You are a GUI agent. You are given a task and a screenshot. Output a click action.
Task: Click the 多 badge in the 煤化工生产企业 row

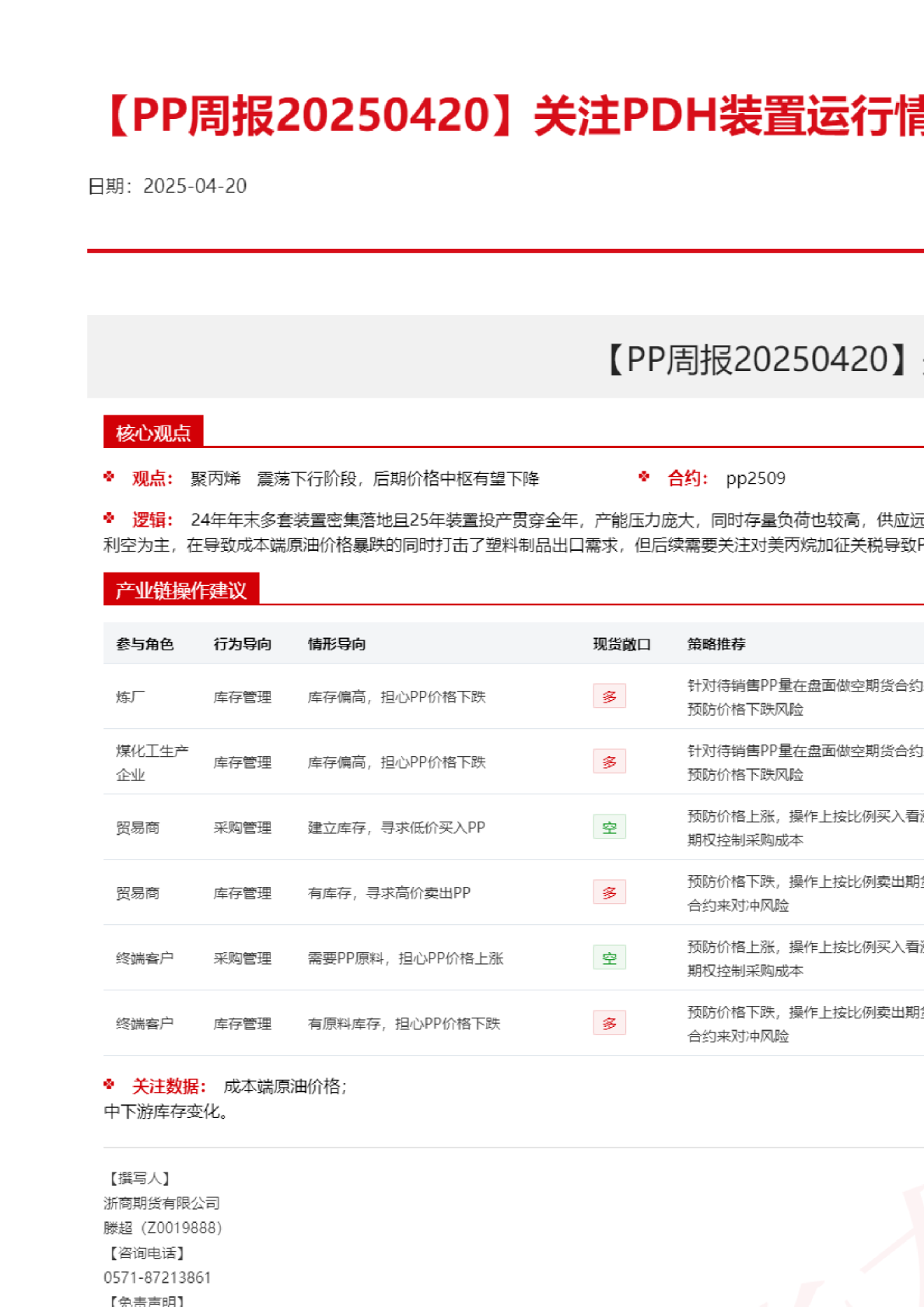coord(609,762)
